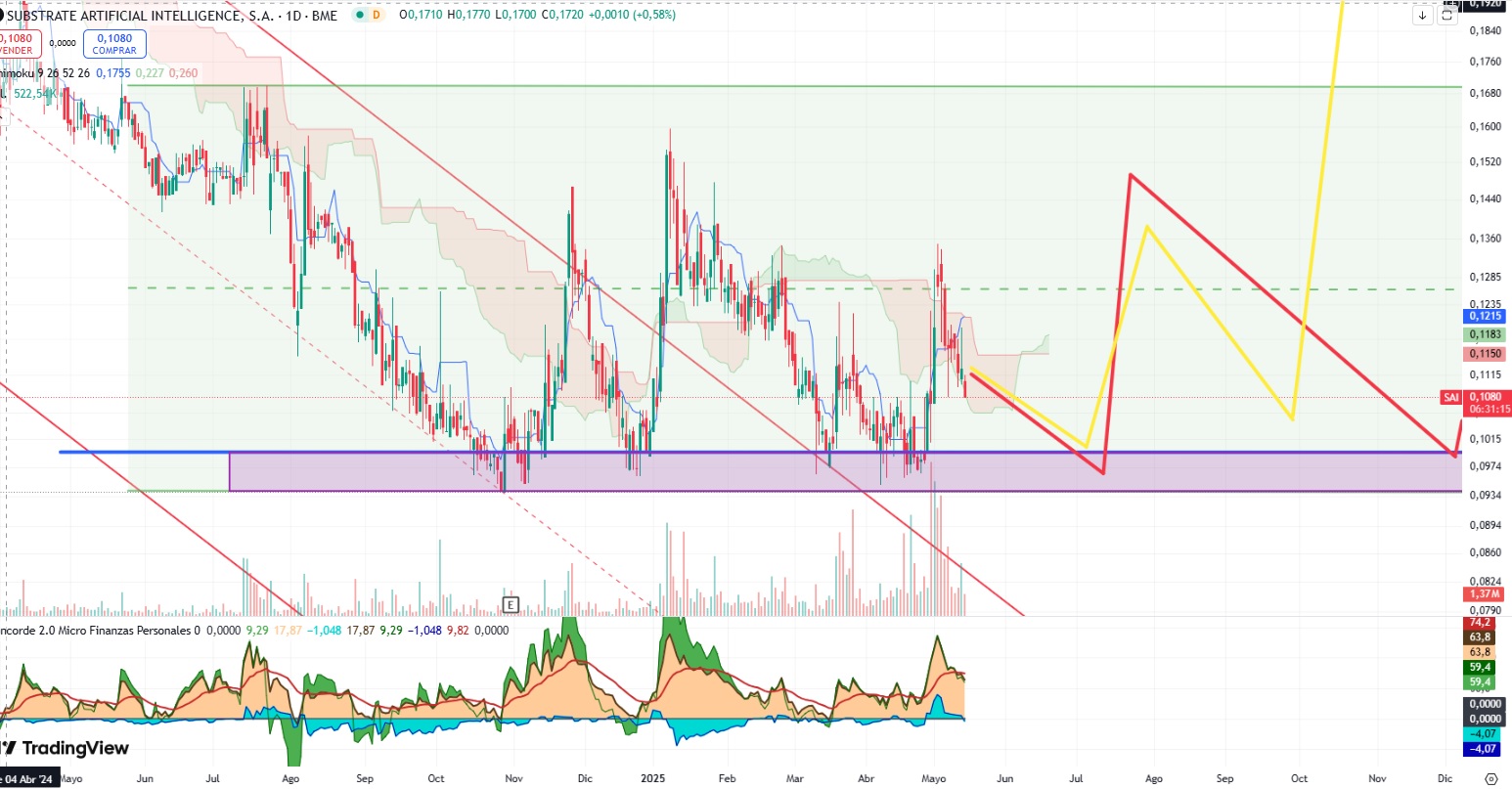Click the square frame icon at top right

click(x=1447, y=16)
